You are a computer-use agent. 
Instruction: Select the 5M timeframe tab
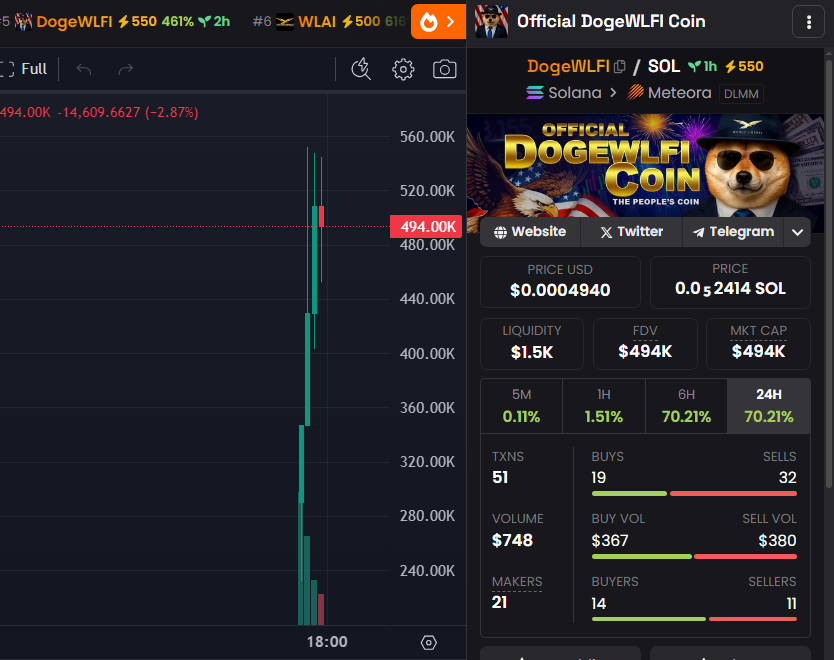pyautogui.click(x=521, y=406)
